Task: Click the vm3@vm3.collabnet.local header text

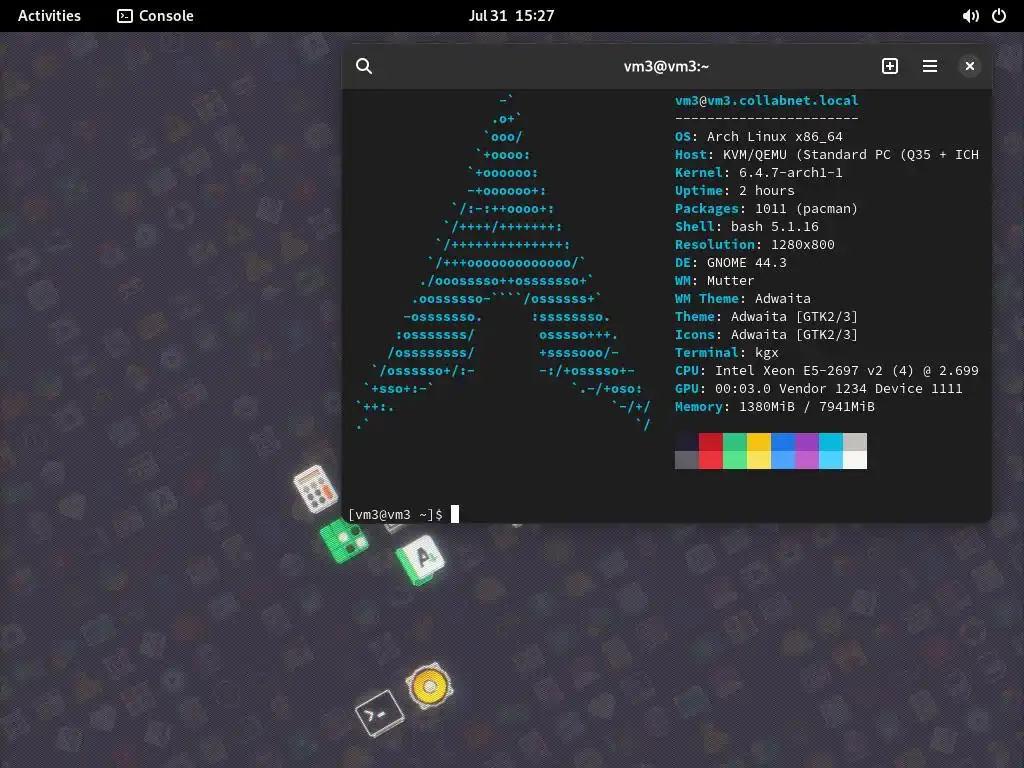Action: click(x=767, y=101)
